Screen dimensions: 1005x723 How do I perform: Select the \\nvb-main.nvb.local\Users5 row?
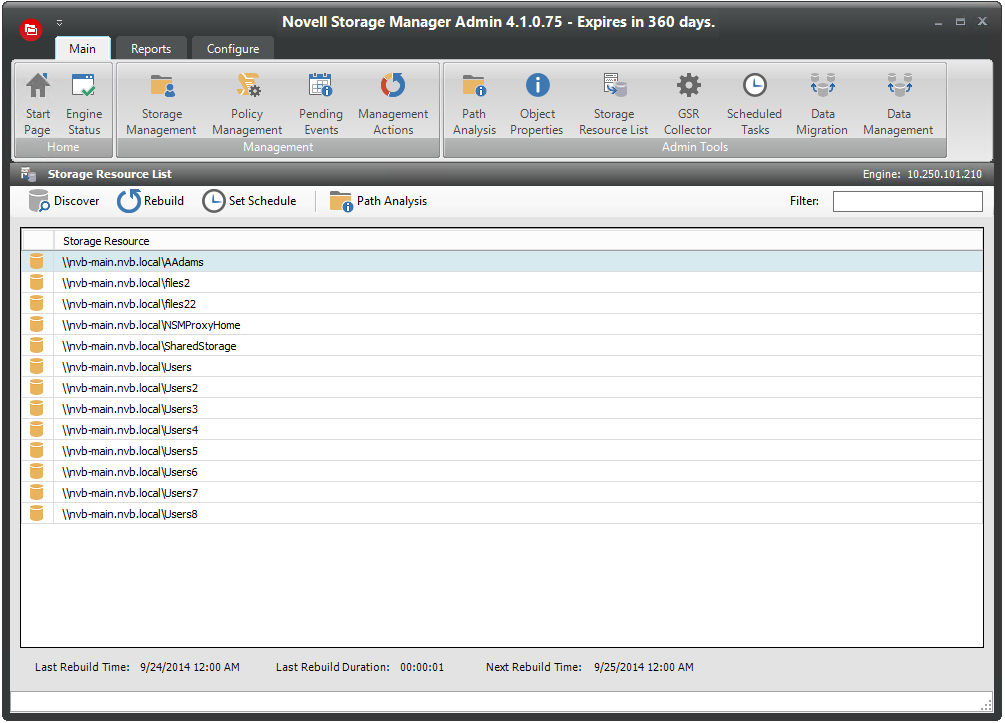[502, 451]
